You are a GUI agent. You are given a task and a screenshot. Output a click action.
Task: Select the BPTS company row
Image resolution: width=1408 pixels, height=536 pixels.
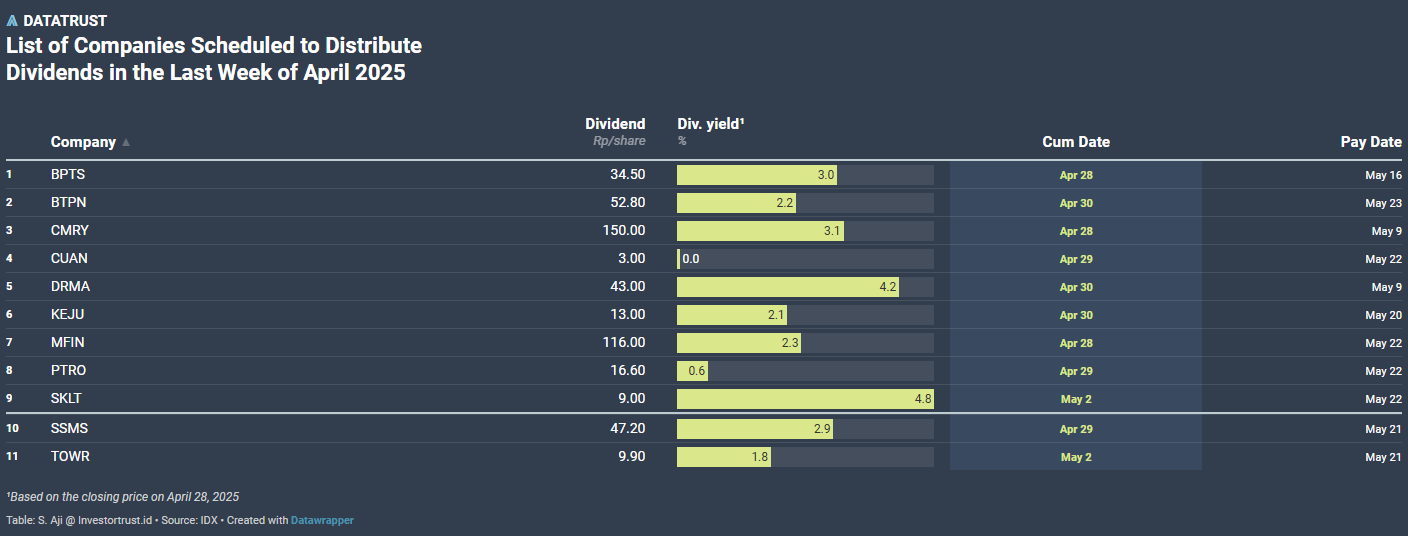704,175
